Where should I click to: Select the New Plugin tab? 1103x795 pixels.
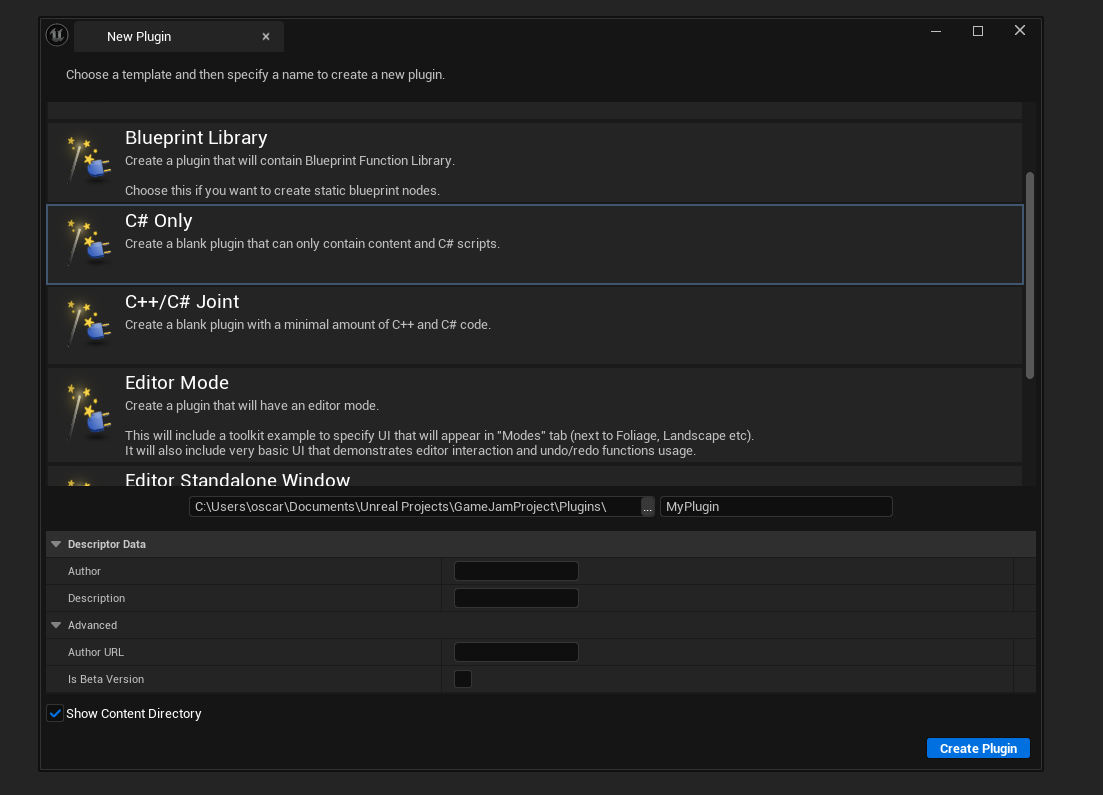click(x=140, y=37)
